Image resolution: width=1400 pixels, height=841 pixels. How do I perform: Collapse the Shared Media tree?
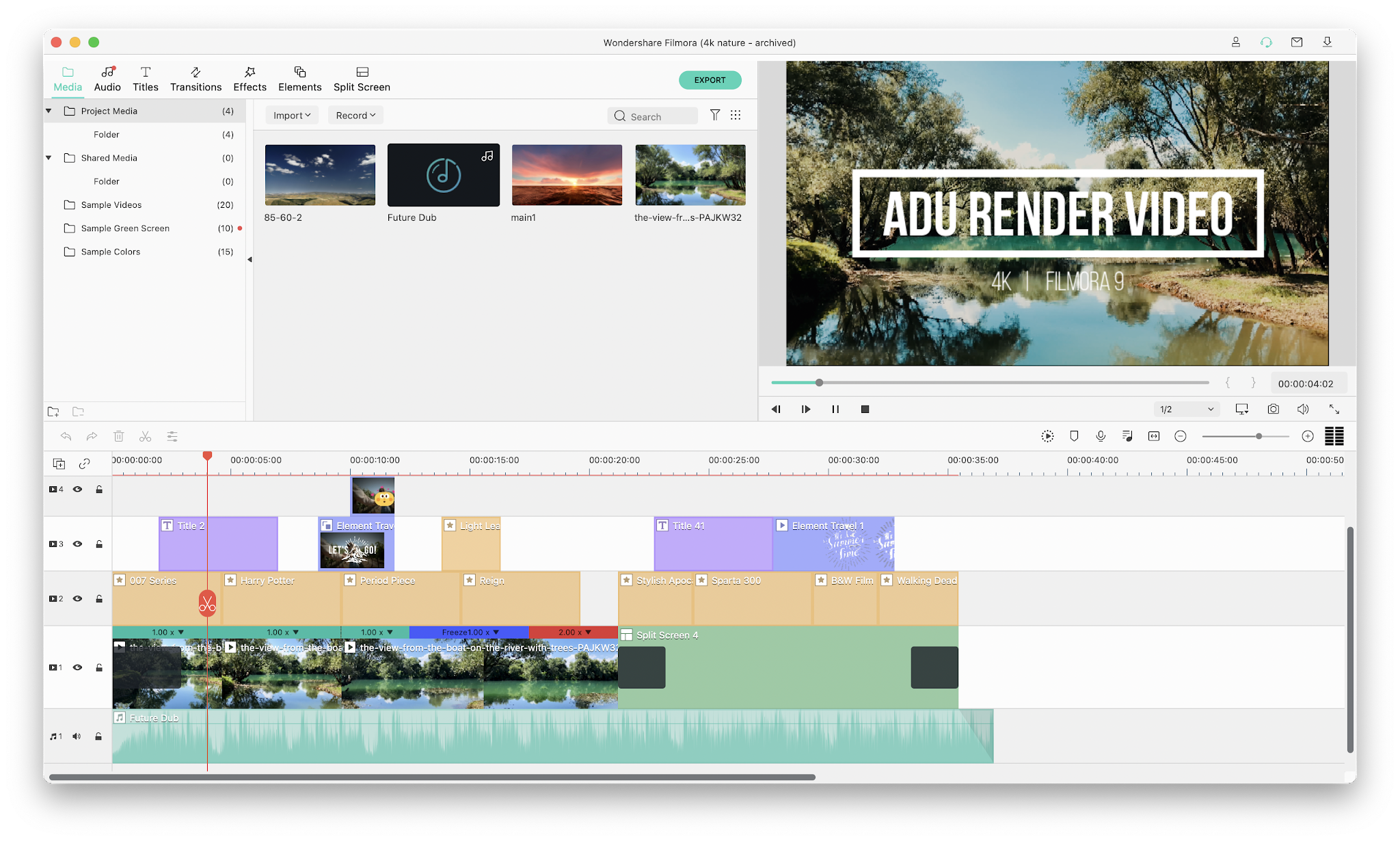pyautogui.click(x=49, y=158)
